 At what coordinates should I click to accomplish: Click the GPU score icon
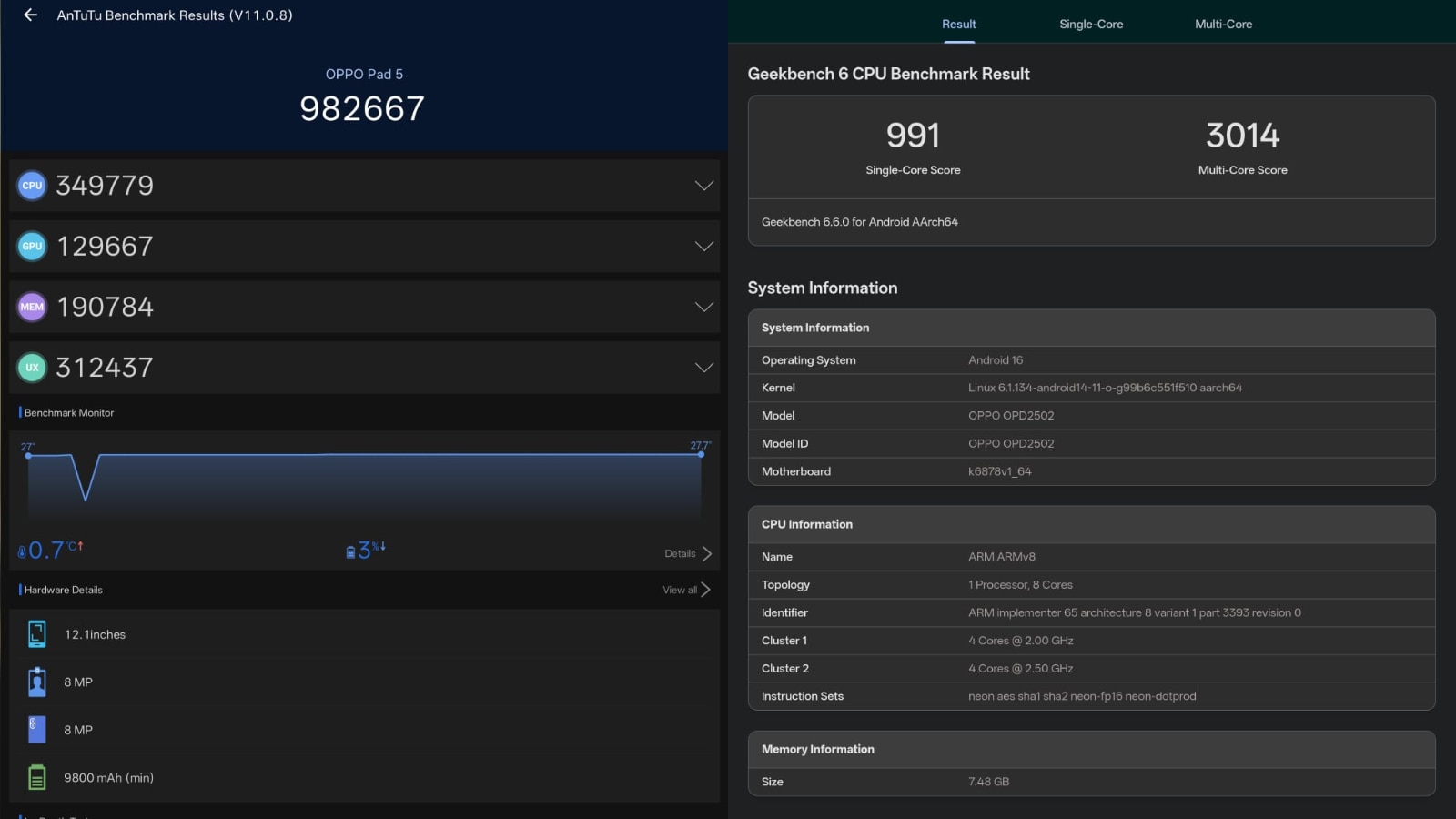32,247
